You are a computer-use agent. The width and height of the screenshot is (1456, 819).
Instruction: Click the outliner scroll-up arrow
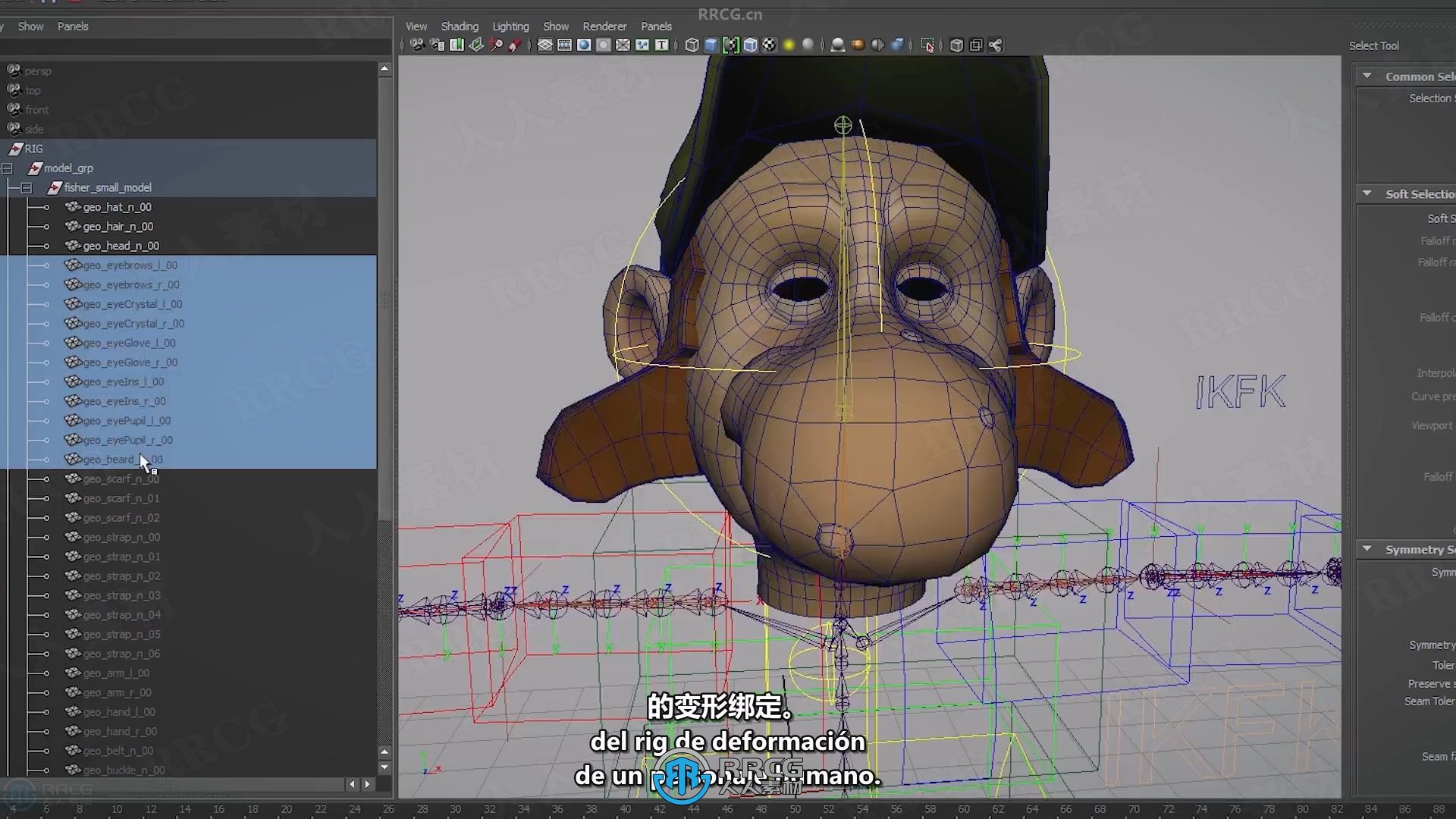click(384, 69)
